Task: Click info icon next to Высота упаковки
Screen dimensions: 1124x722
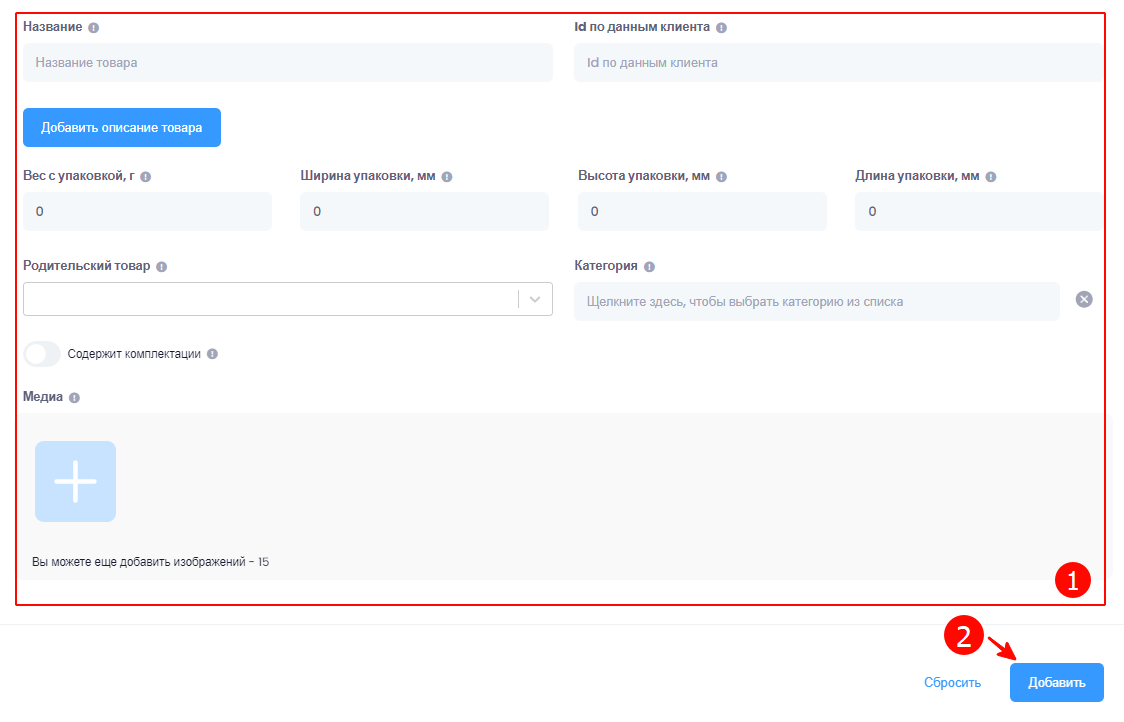Action: 721,176
